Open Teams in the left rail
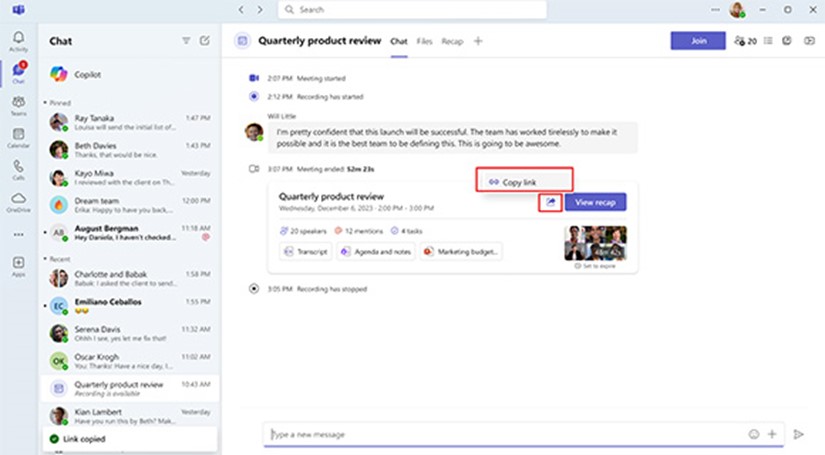 click(x=18, y=106)
